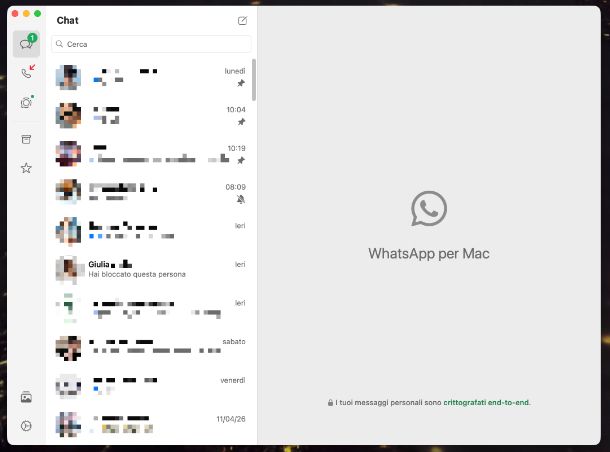
Task: Open the Archived chats icon
Action: [26, 139]
